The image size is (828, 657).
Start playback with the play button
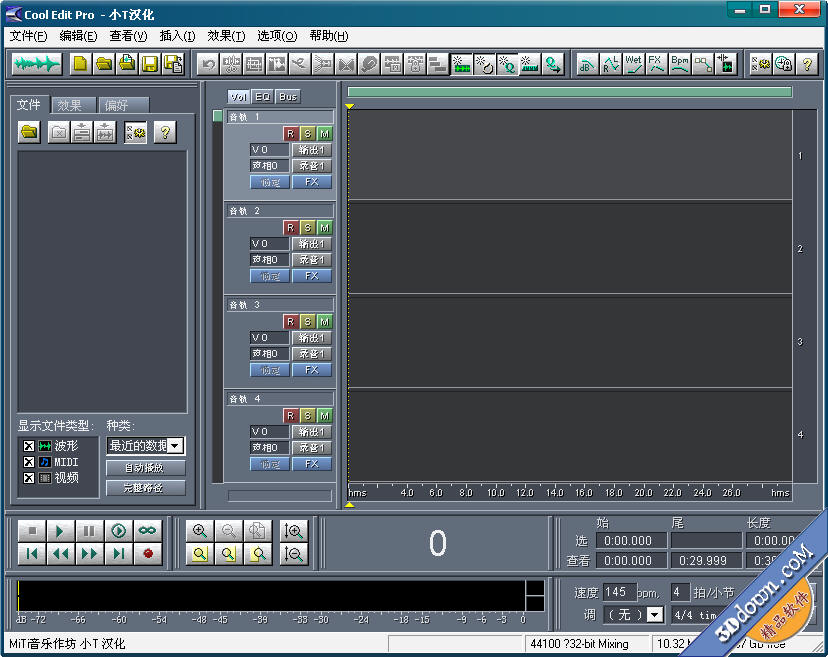coord(60,531)
